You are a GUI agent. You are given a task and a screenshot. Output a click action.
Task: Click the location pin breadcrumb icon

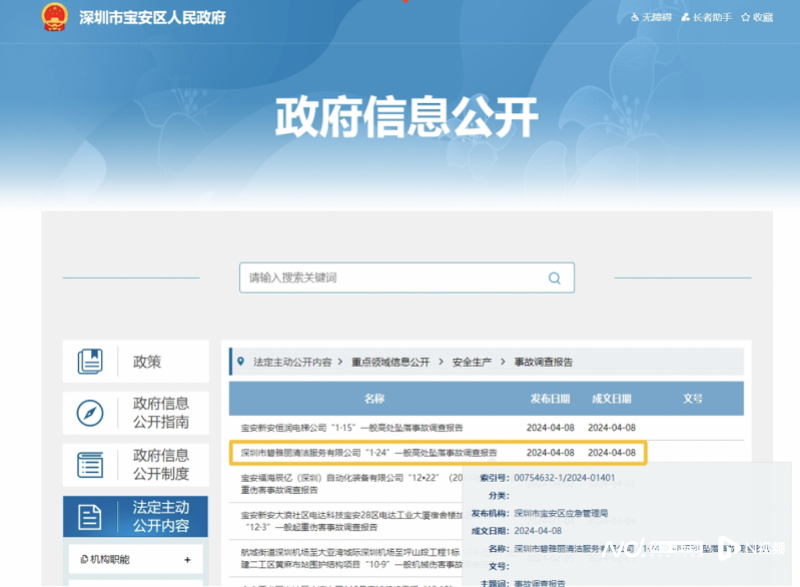(x=241, y=362)
